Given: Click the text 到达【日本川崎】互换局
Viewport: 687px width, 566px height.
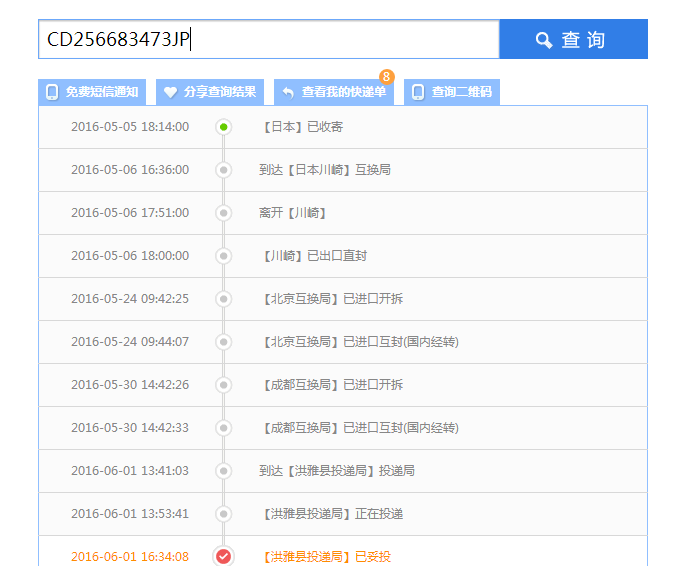Looking at the screenshot, I should [325, 170].
